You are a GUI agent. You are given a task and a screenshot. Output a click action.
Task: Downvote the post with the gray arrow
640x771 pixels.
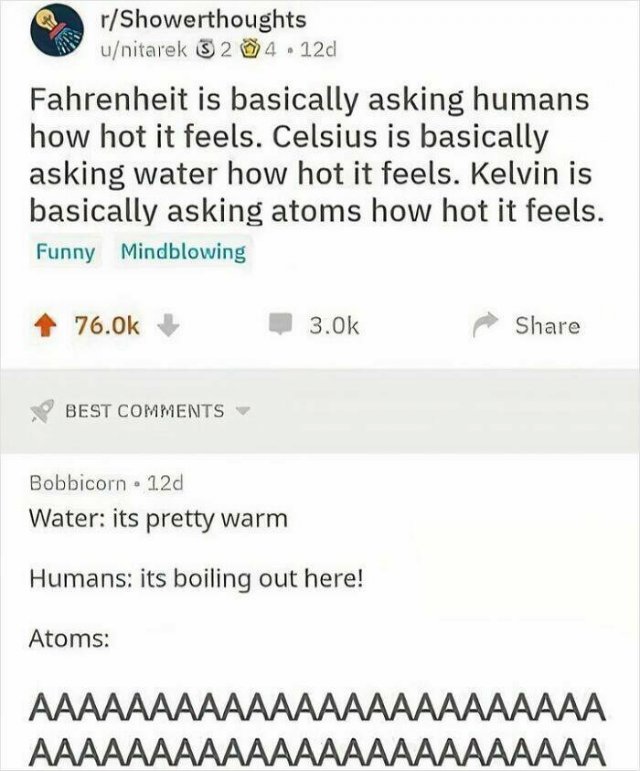[x=168, y=326]
